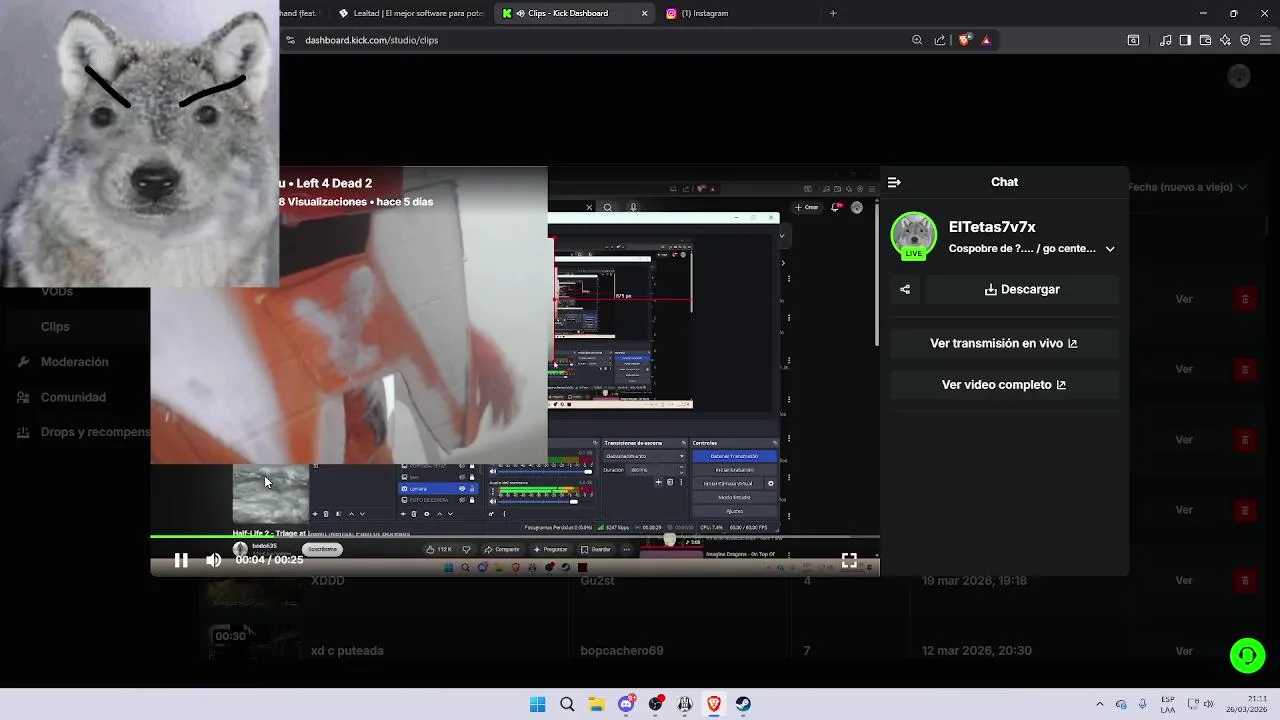Click the share page icon in the address bar
The width and height of the screenshot is (1280, 720).
(x=940, y=40)
